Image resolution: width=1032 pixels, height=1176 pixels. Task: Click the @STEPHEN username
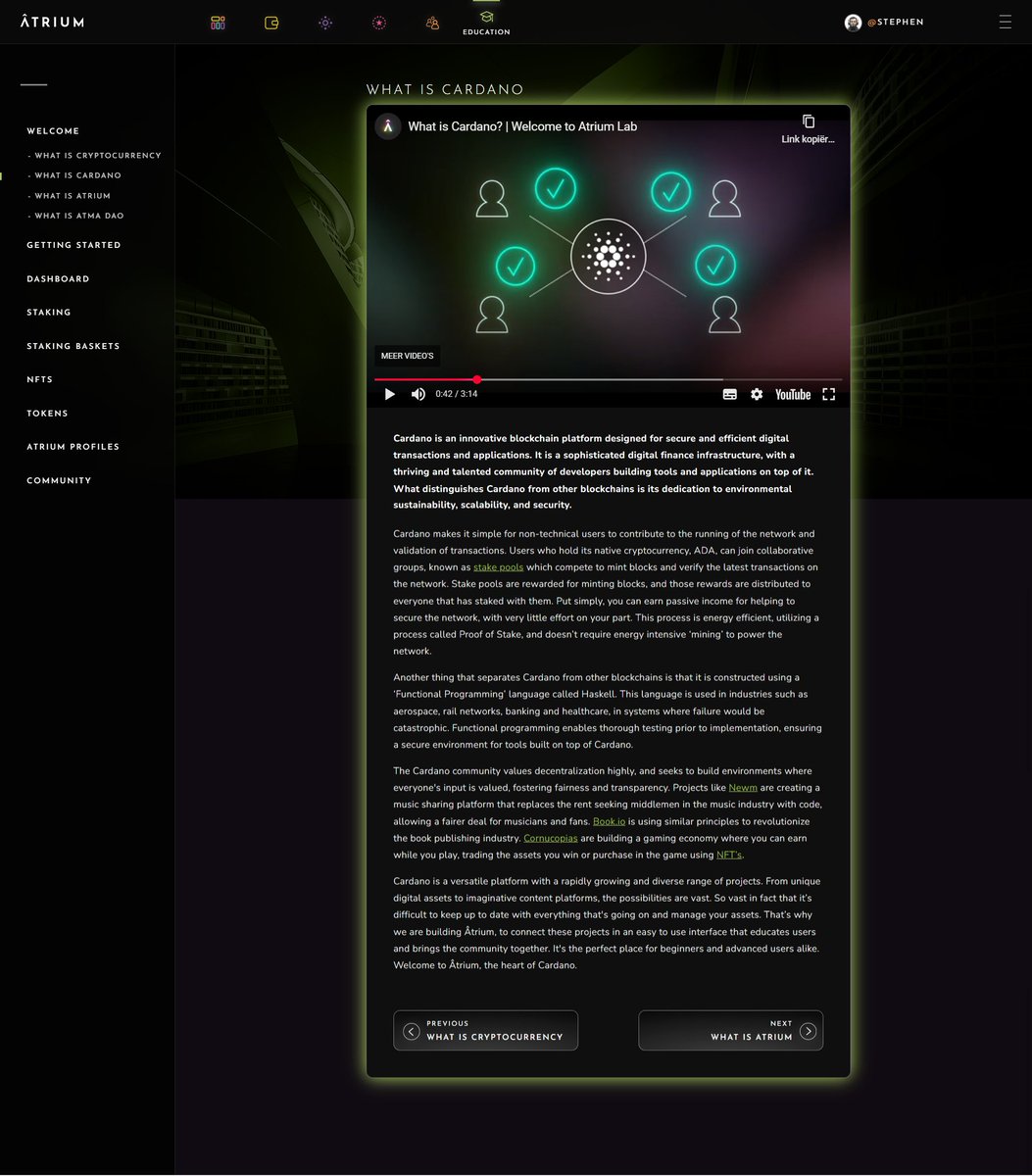click(895, 22)
